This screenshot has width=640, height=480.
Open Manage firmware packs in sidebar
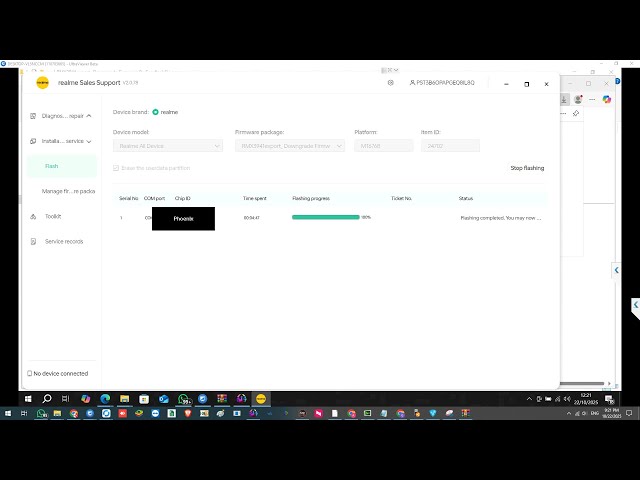[x=68, y=191]
